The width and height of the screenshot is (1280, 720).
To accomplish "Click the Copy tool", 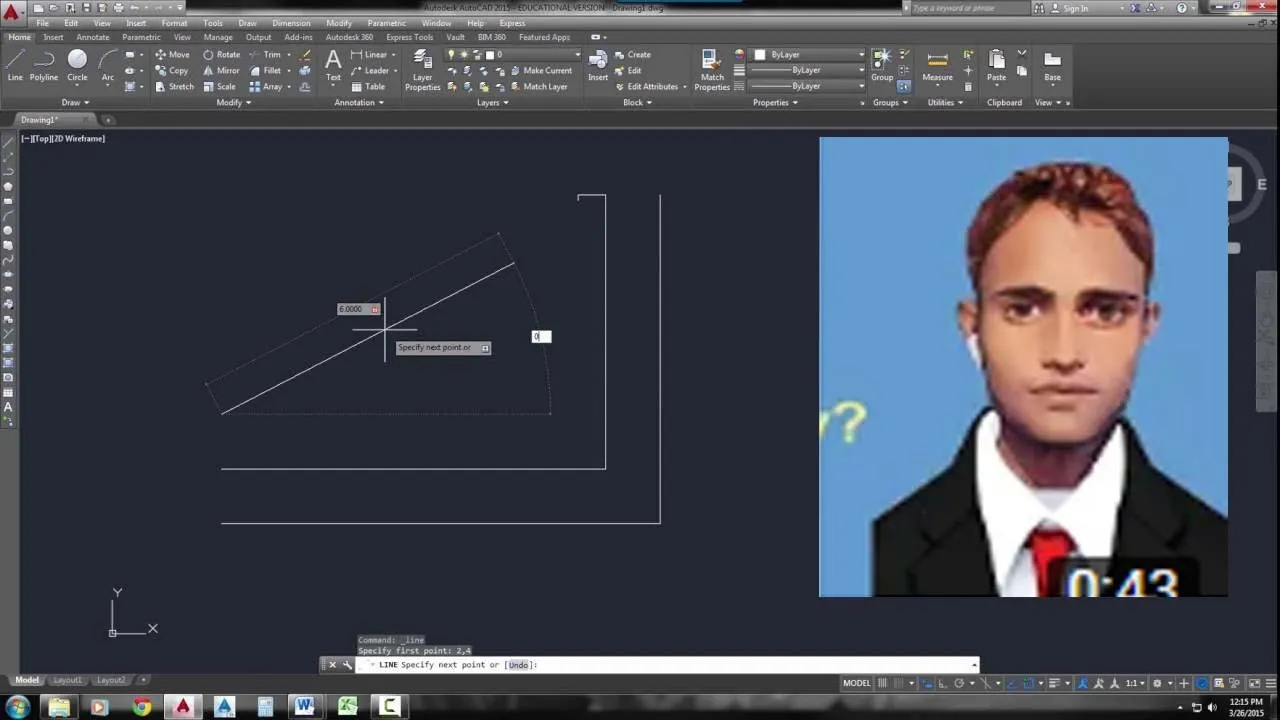I will tap(172, 71).
